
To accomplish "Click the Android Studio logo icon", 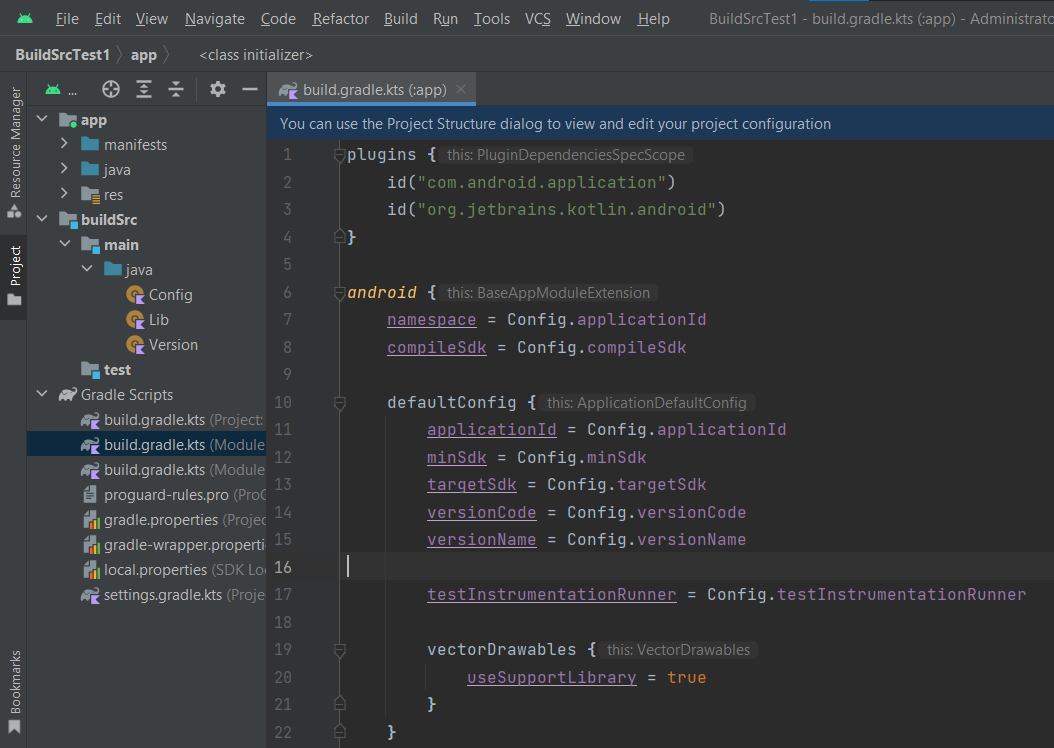I will point(25,18).
